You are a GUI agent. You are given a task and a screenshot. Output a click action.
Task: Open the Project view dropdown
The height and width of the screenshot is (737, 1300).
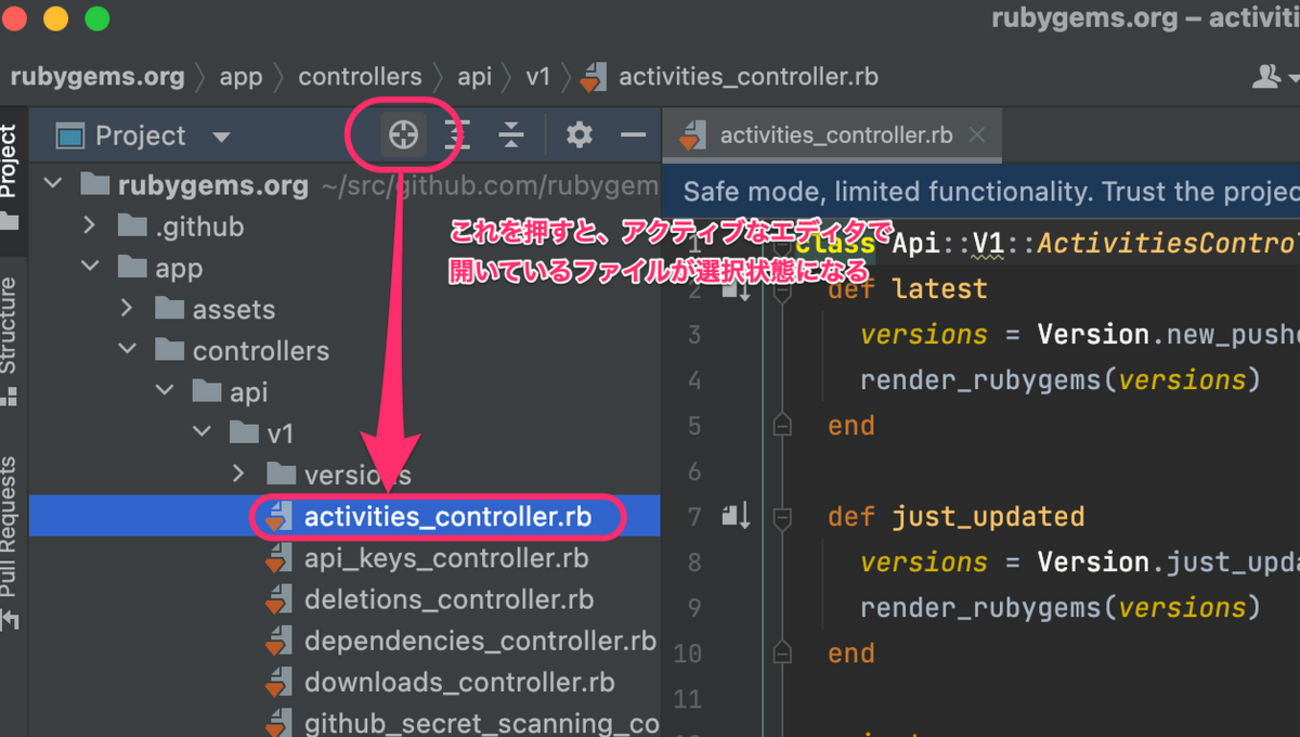tap(221, 137)
